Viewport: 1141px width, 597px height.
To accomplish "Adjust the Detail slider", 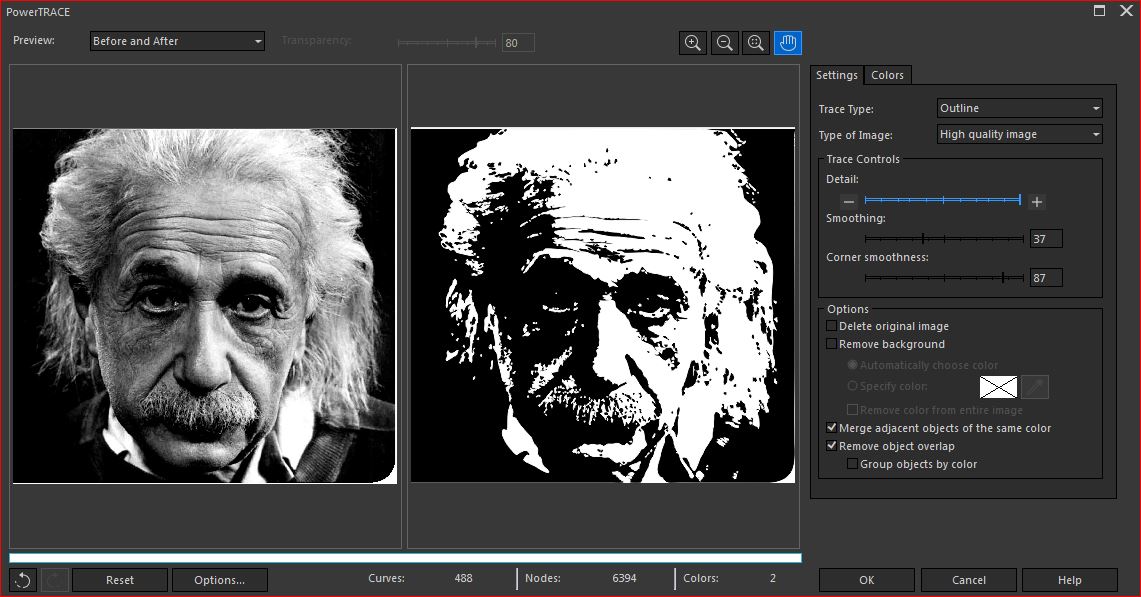I will click(x=942, y=199).
